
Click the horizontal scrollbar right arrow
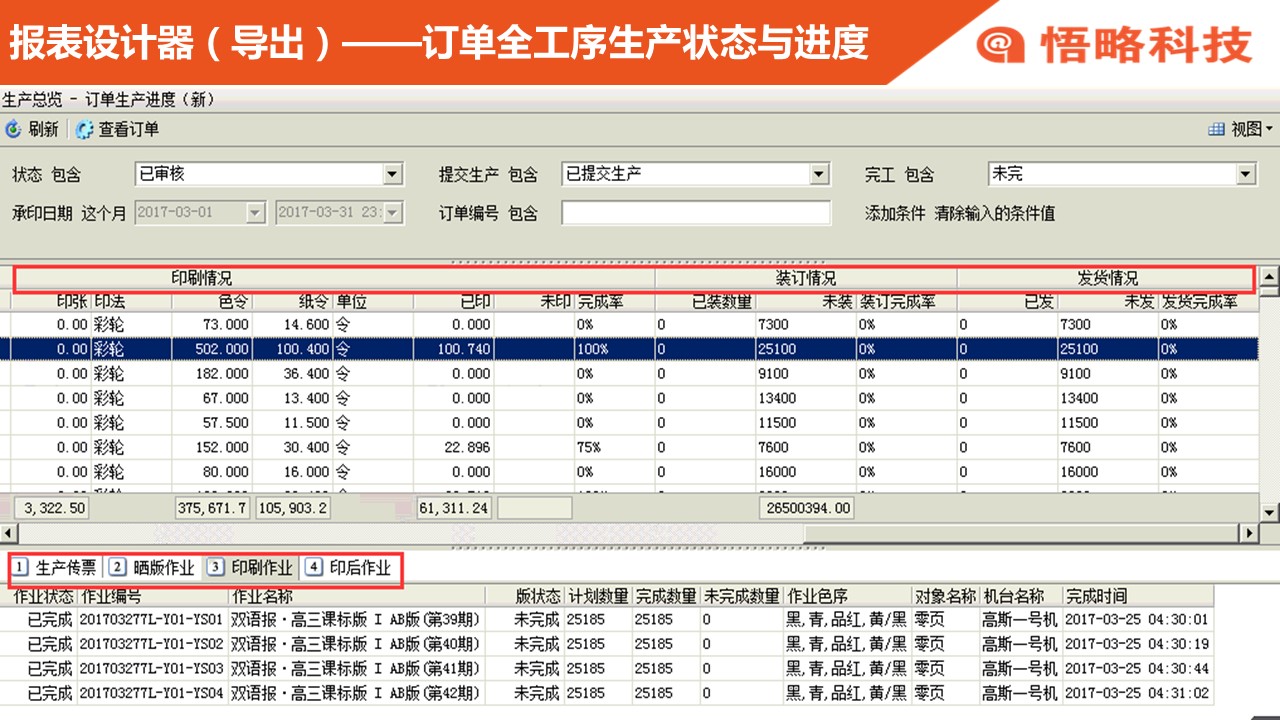(x=1248, y=533)
